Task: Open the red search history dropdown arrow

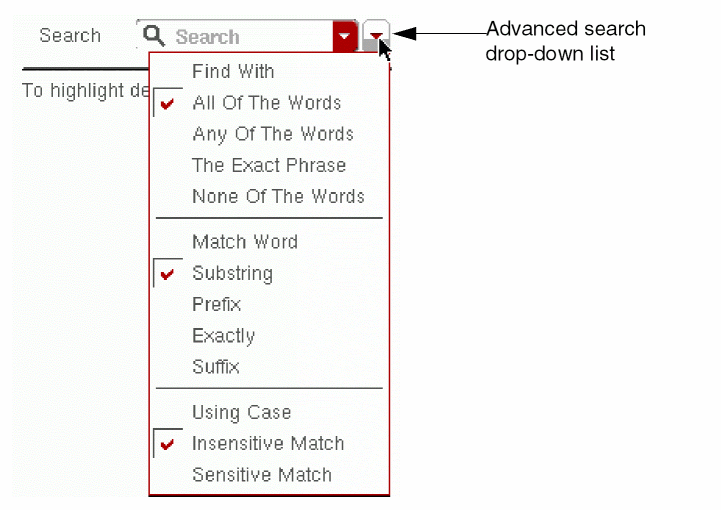Action: coord(344,37)
